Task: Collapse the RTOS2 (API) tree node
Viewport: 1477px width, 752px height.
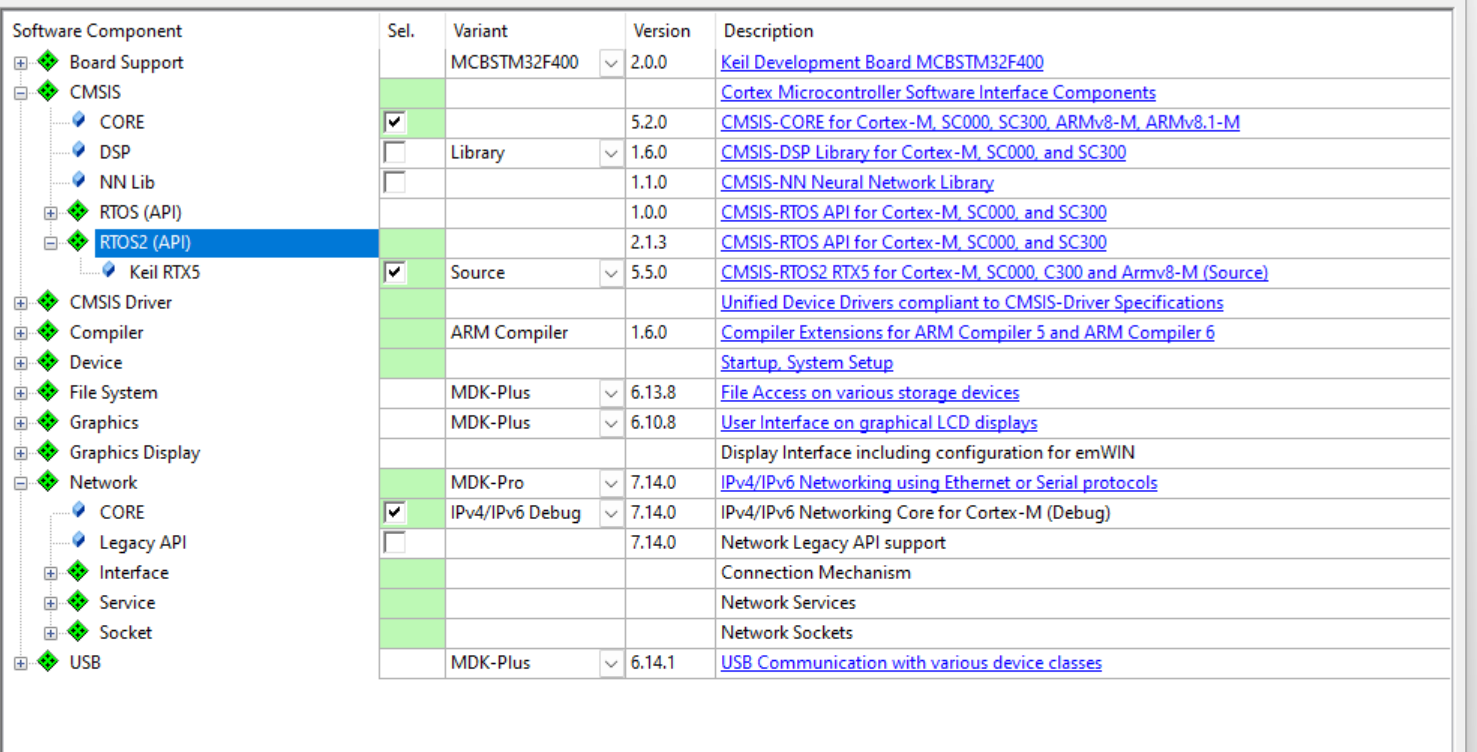Action: (51, 243)
